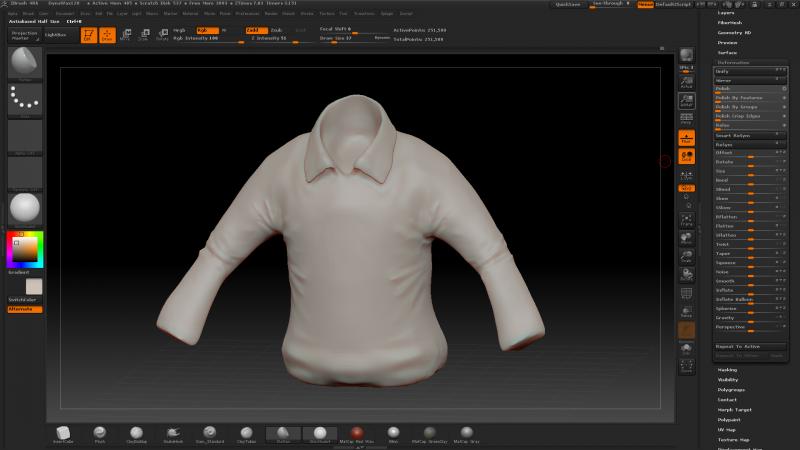Apply the MatCap Red Wax material

(x=357, y=434)
